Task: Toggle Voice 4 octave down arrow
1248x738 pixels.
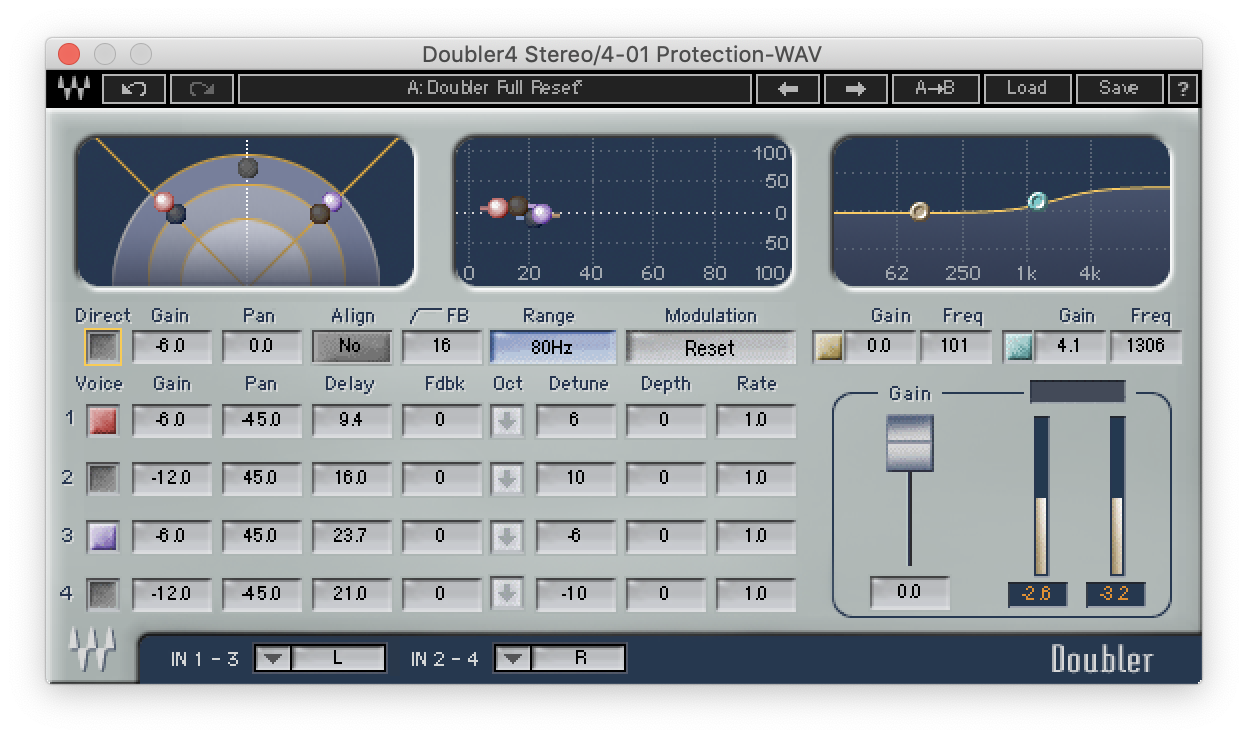Action: click(x=508, y=595)
